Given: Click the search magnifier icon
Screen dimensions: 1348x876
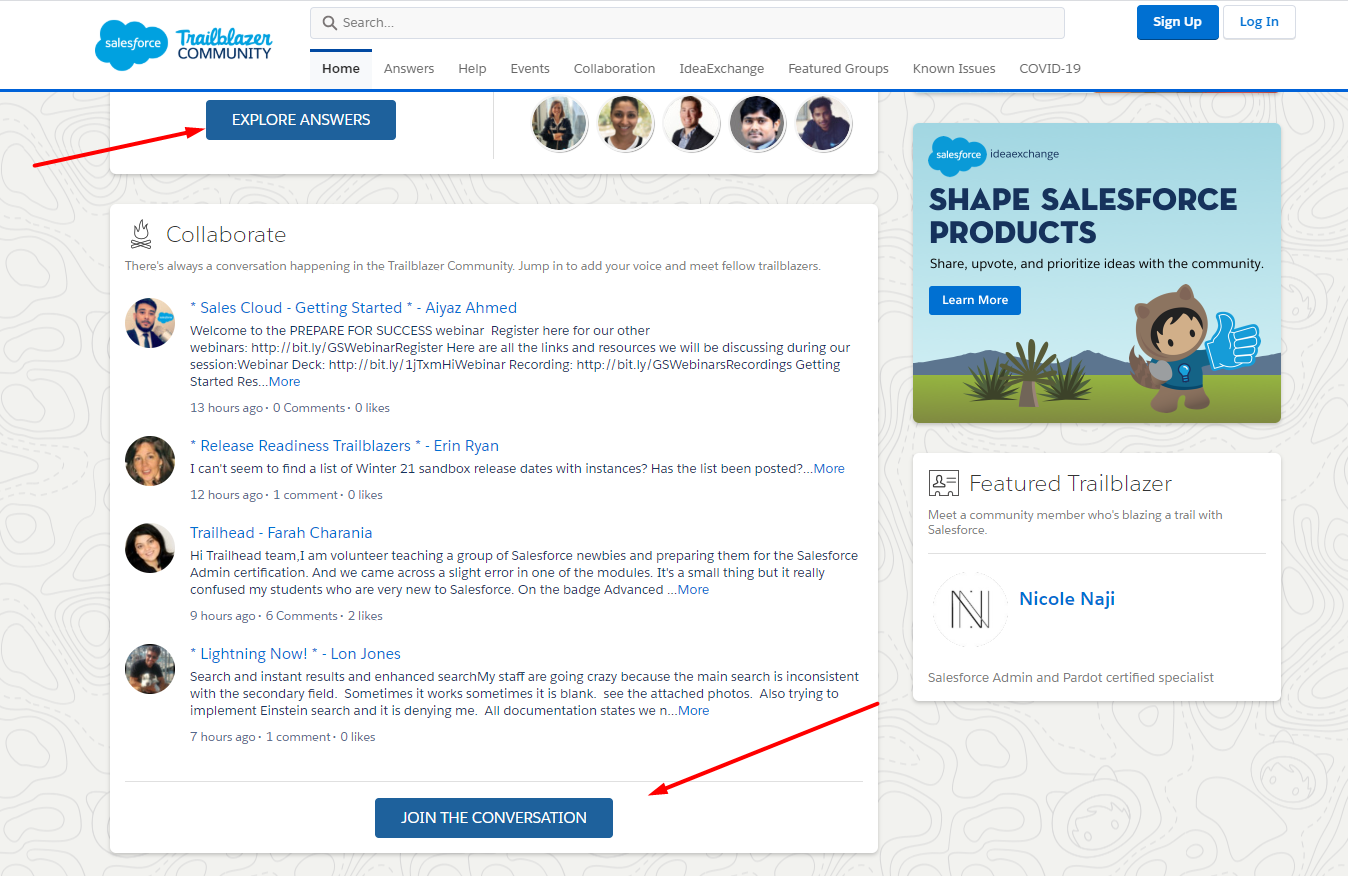Looking at the screenshot, I should click(330, 23).
